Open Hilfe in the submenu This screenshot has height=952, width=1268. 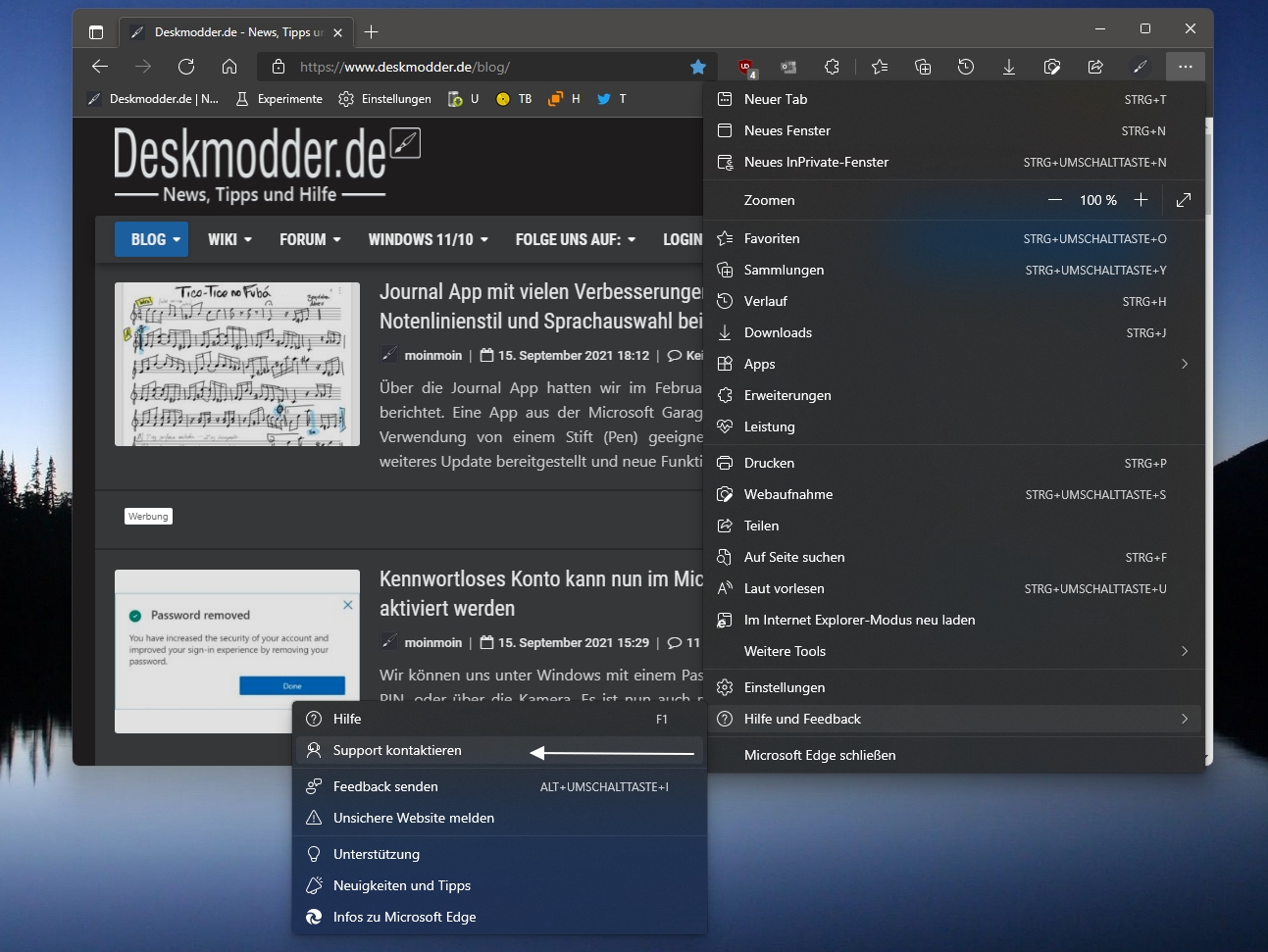499,719
